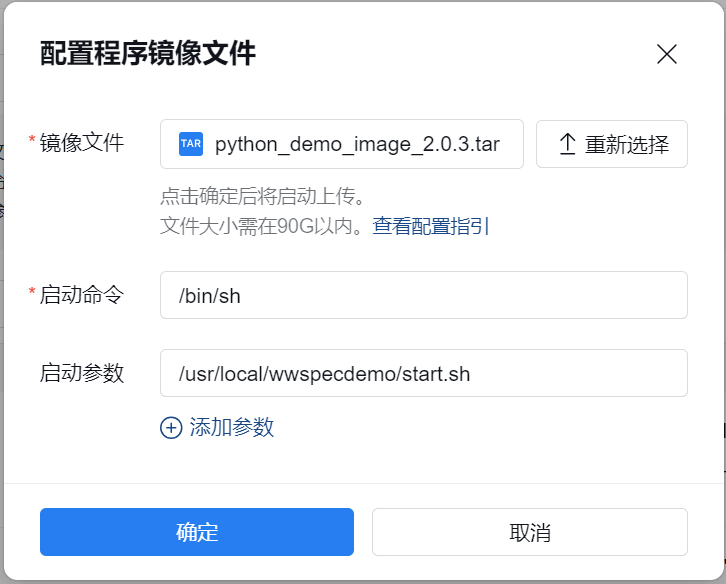The width and height of the screenshot is (726, 584).
Task: Click the circled plus icon for 添加参数
Action: (x=171, y=428)
